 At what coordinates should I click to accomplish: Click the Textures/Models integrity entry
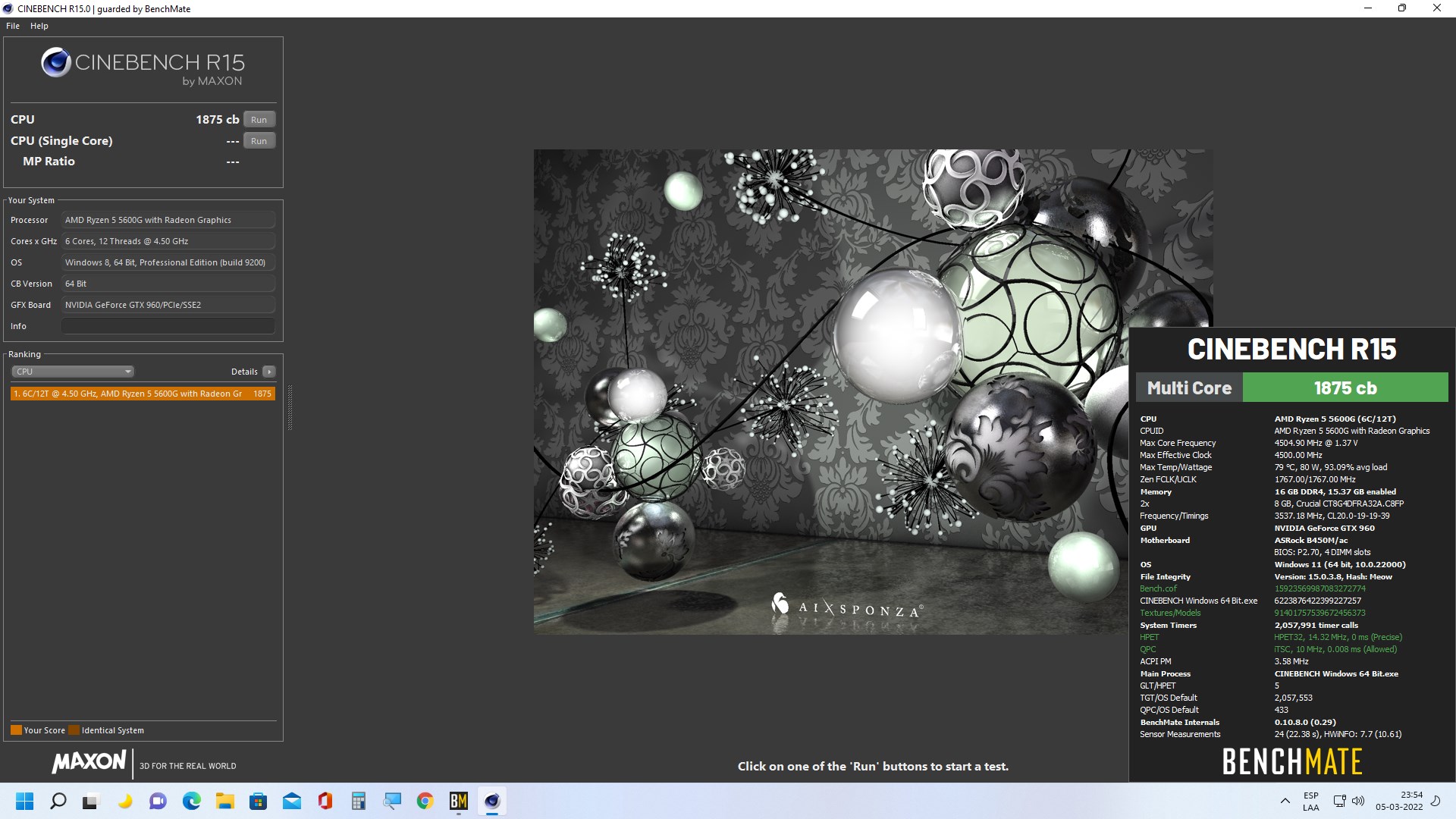[1170, 613]
